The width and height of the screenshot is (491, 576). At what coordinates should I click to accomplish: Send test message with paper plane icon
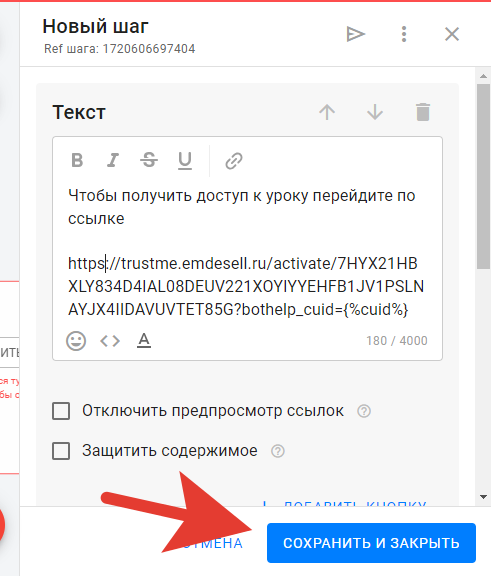point(355,34)
